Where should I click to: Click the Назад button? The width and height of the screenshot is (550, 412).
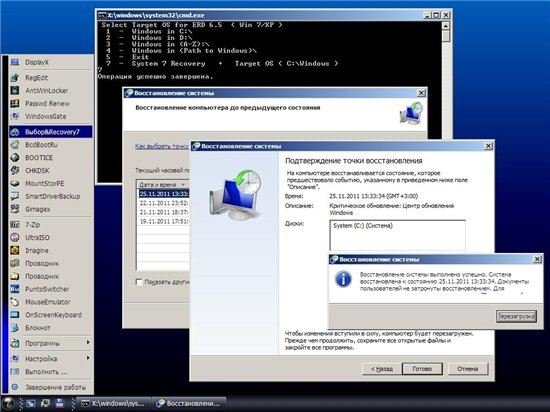(x=382, y=369)
